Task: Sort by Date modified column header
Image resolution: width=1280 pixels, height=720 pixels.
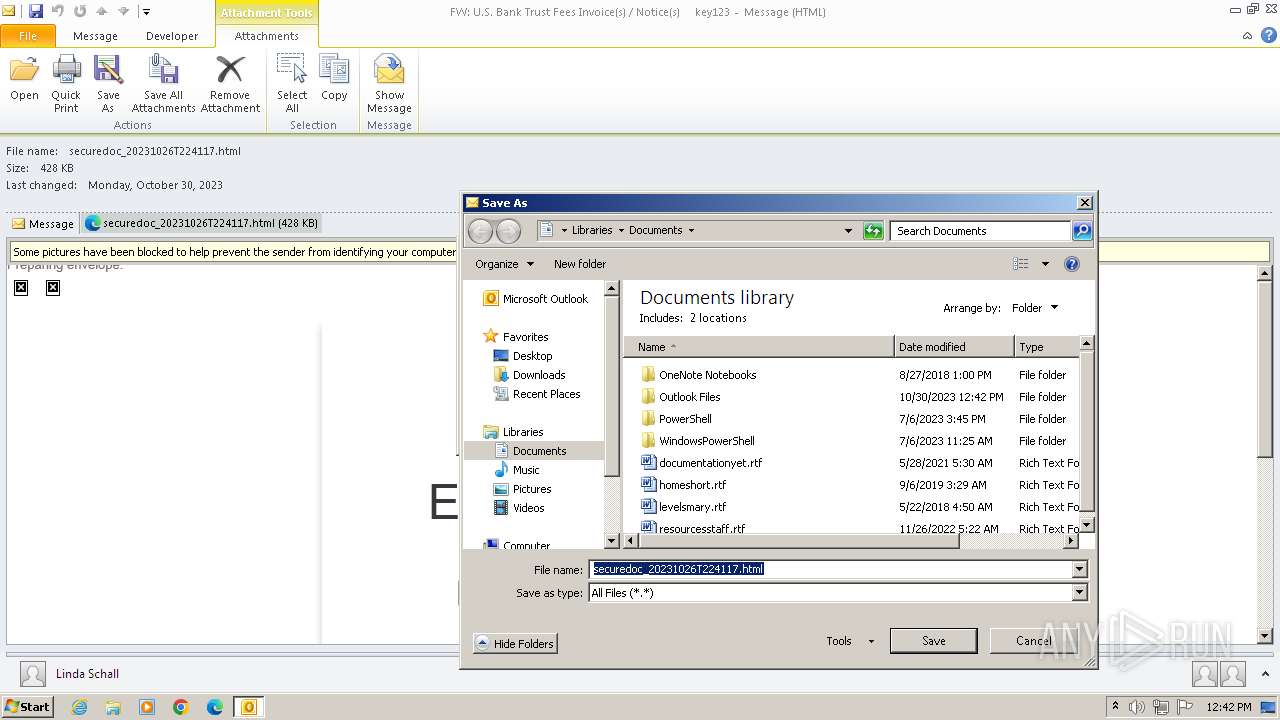Action: coord(954,347)
